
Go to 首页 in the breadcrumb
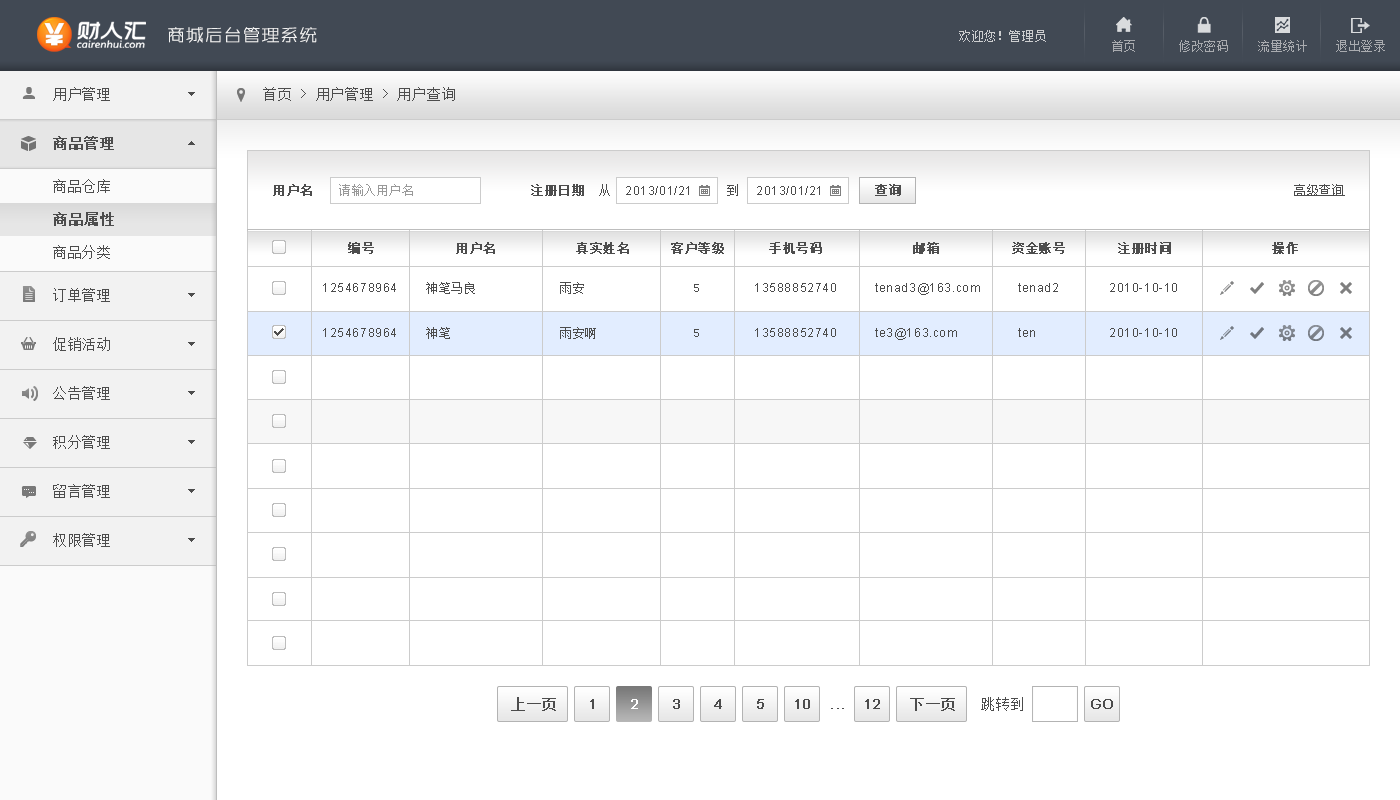click(x=277, y=94)
